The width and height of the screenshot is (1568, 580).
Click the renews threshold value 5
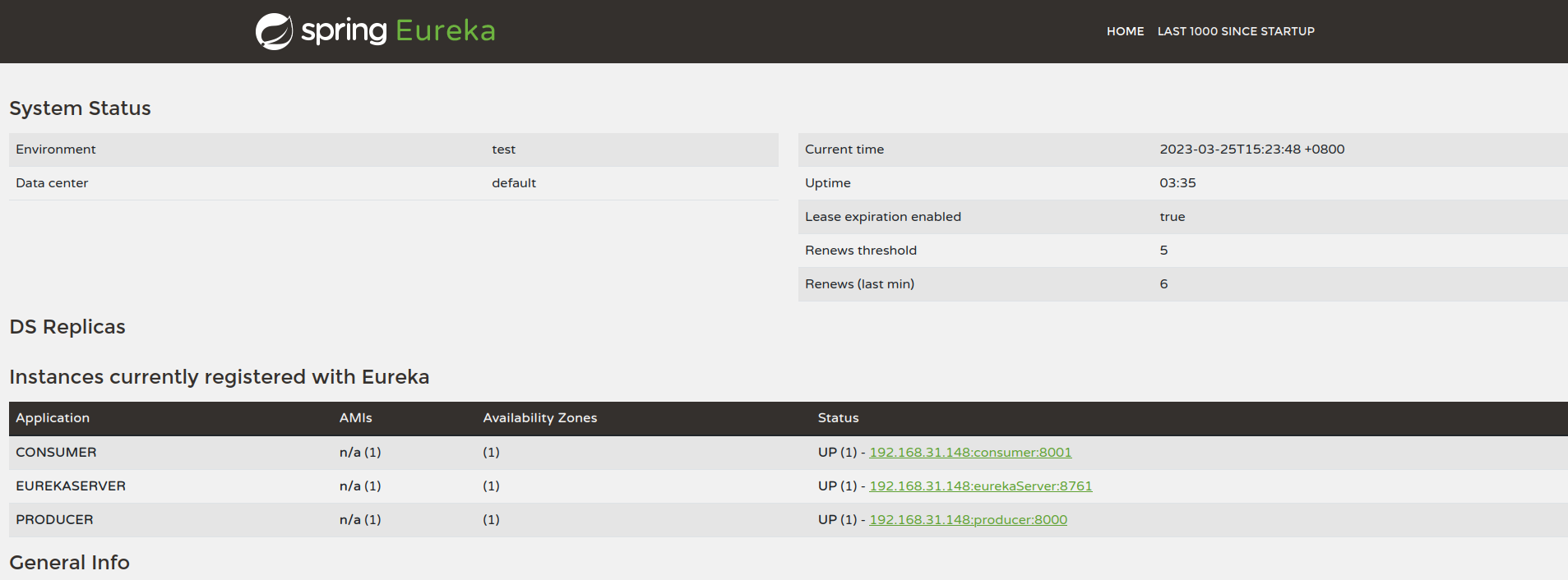[x=1163, y=251]
